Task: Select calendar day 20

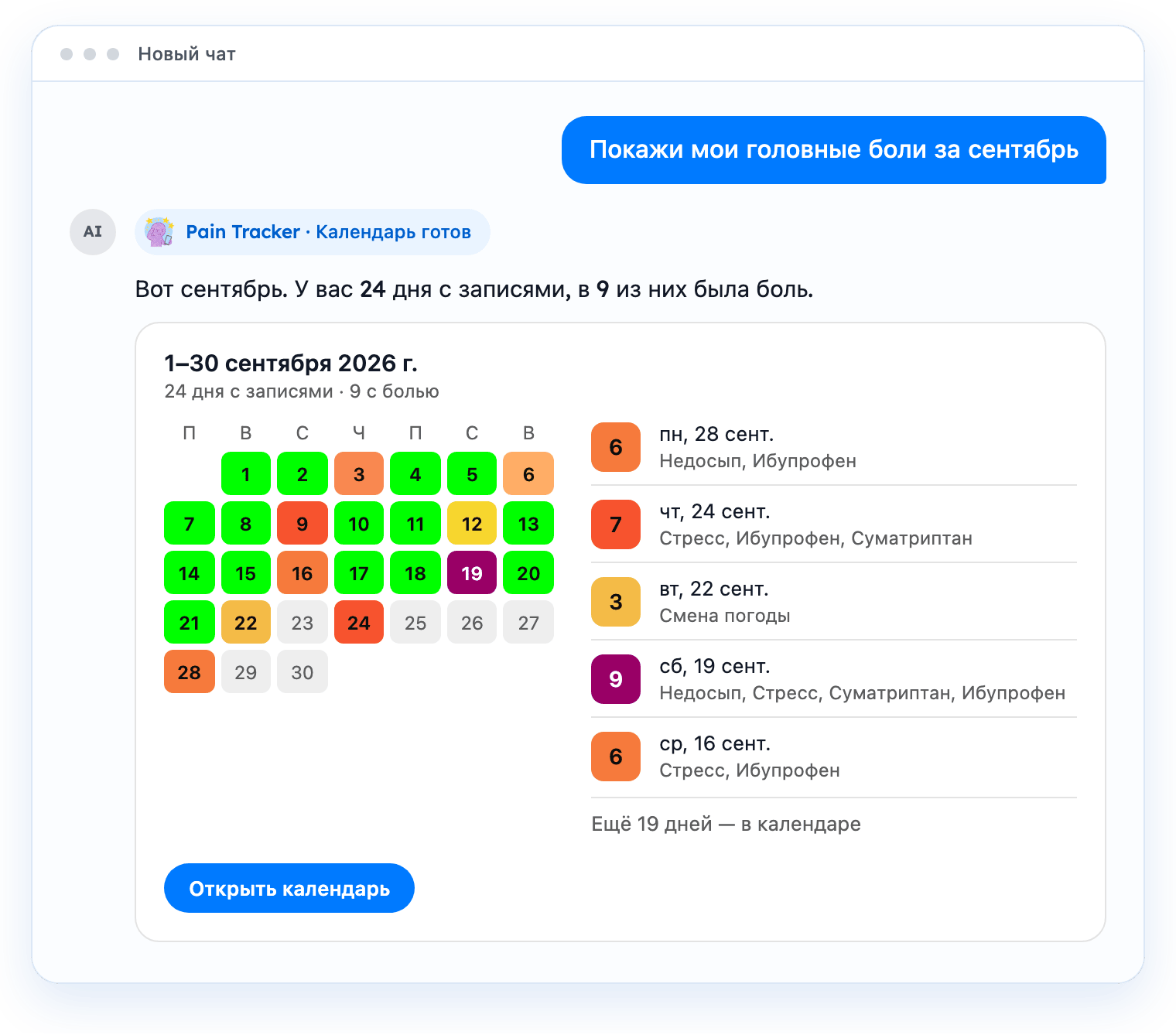Action: pos(528,572)
